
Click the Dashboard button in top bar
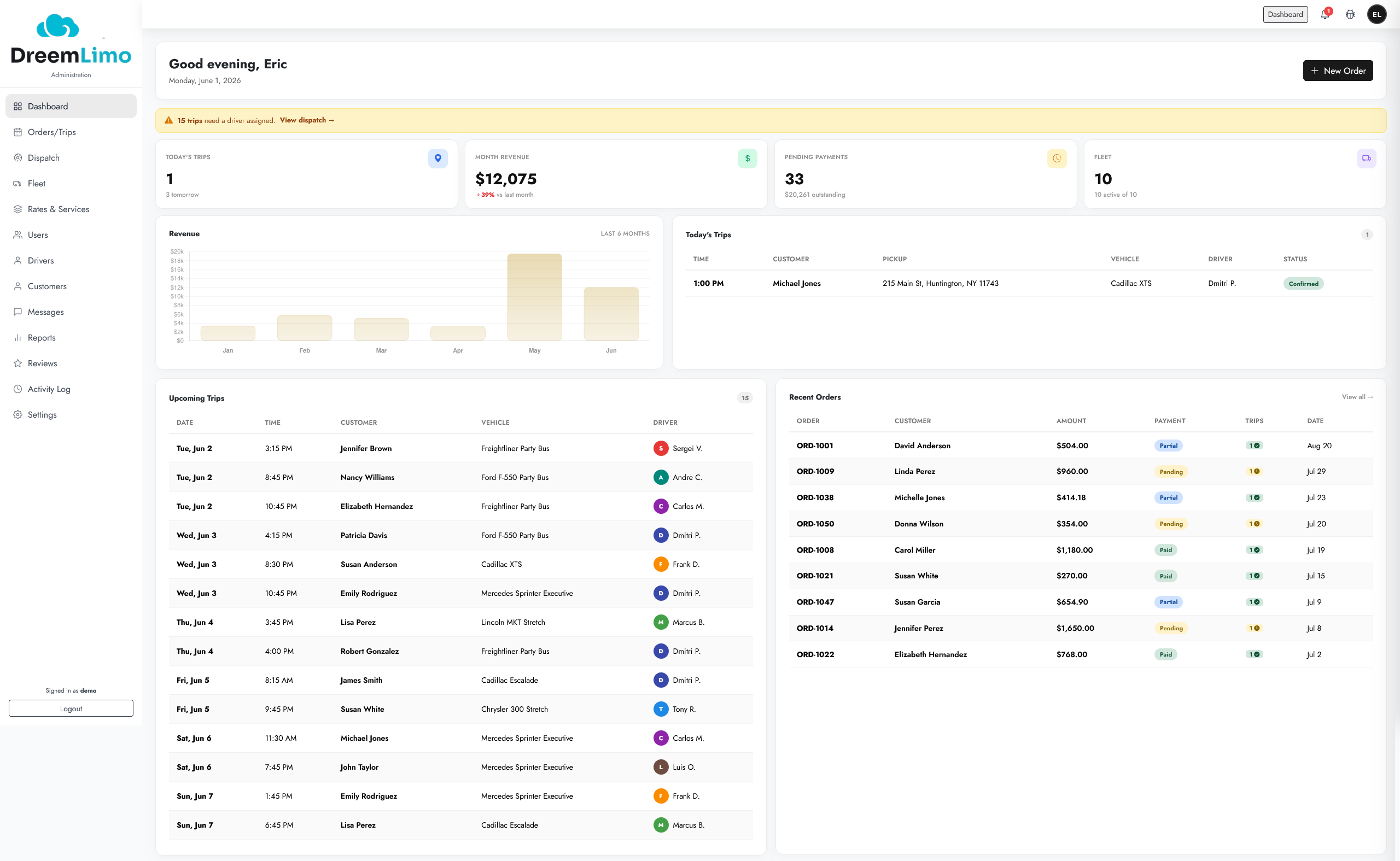tap(1285, 14)
